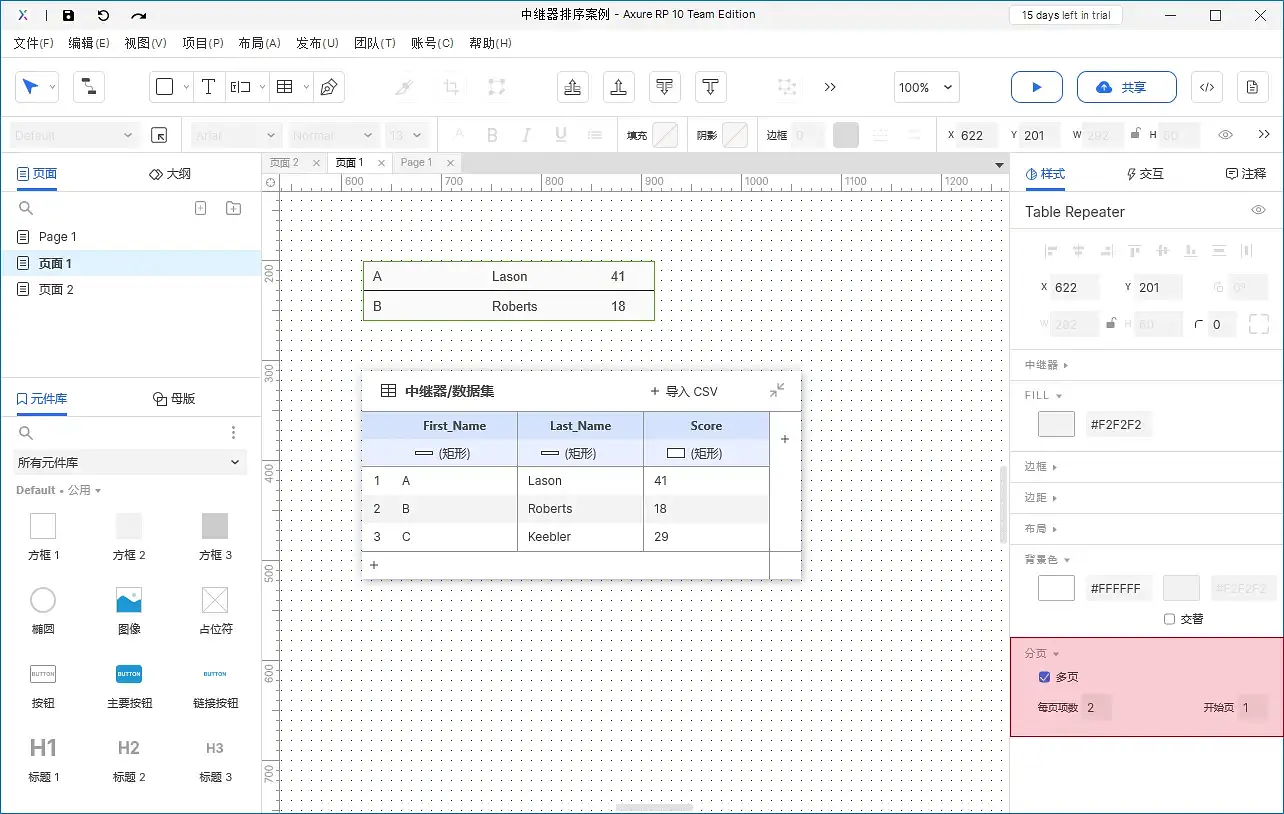The image size is (1284, 814).
Task: Select the Text tool icon
Action: pos(208,87)
